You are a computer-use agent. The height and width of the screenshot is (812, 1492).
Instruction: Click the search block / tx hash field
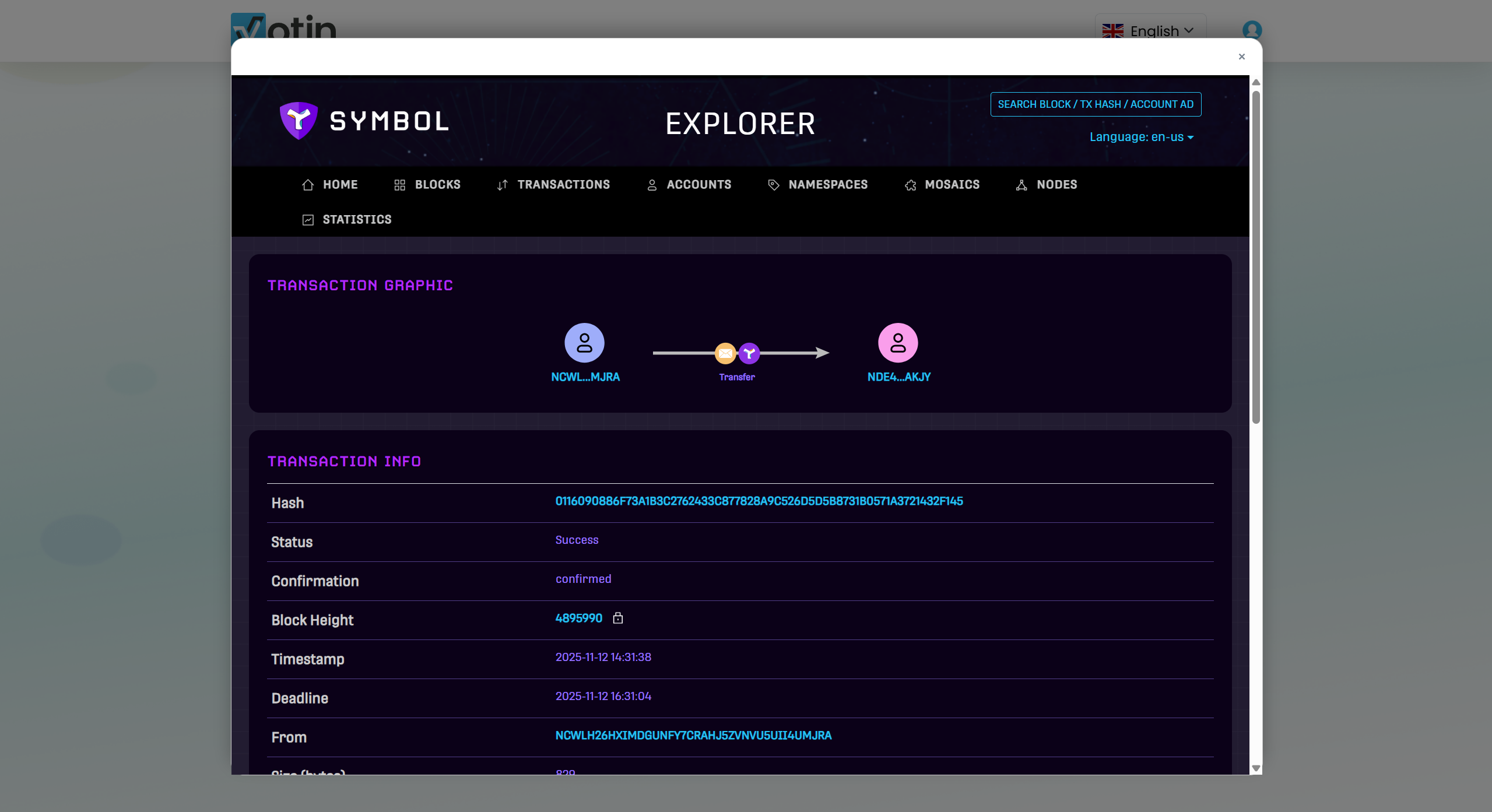click(x=1095, y=104)
